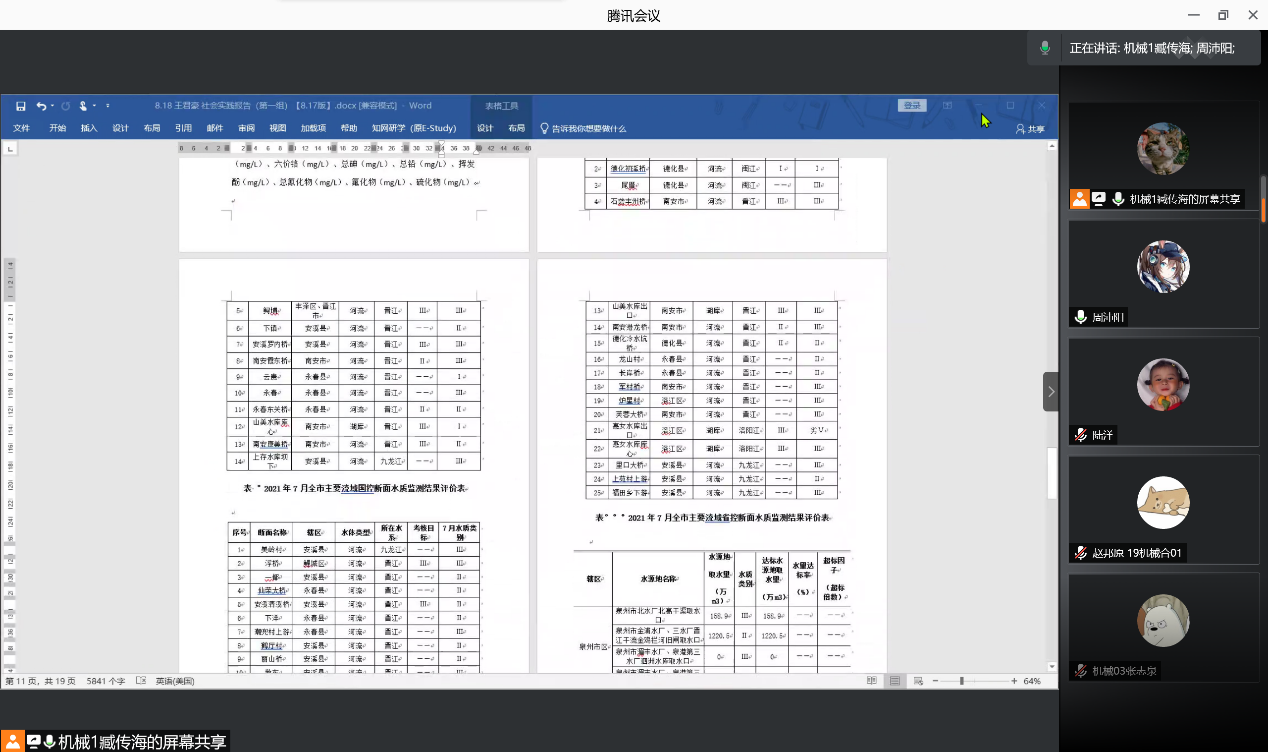Open the 审阅 (Review) ribbon tab
This screenshot has height=752, width=1268.
click(x=246, y=128)
